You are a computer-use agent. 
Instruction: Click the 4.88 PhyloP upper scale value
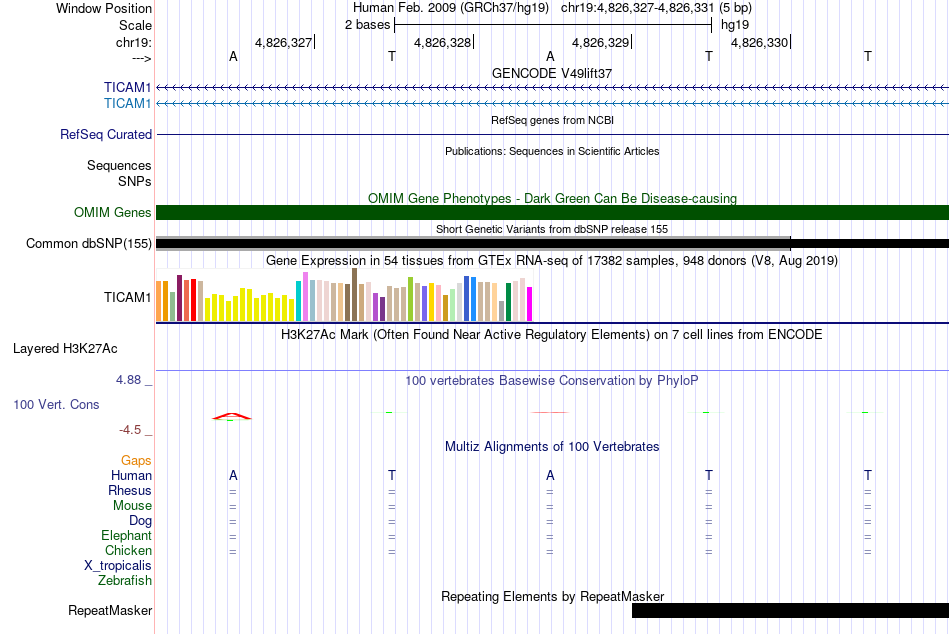[128, 380]
